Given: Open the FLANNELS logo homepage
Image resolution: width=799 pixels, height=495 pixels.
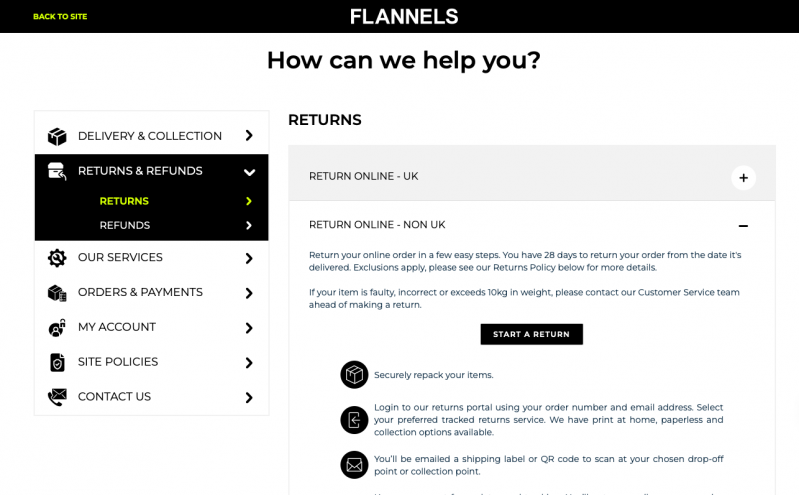Looking at the screenshot, I should point(404,16).
